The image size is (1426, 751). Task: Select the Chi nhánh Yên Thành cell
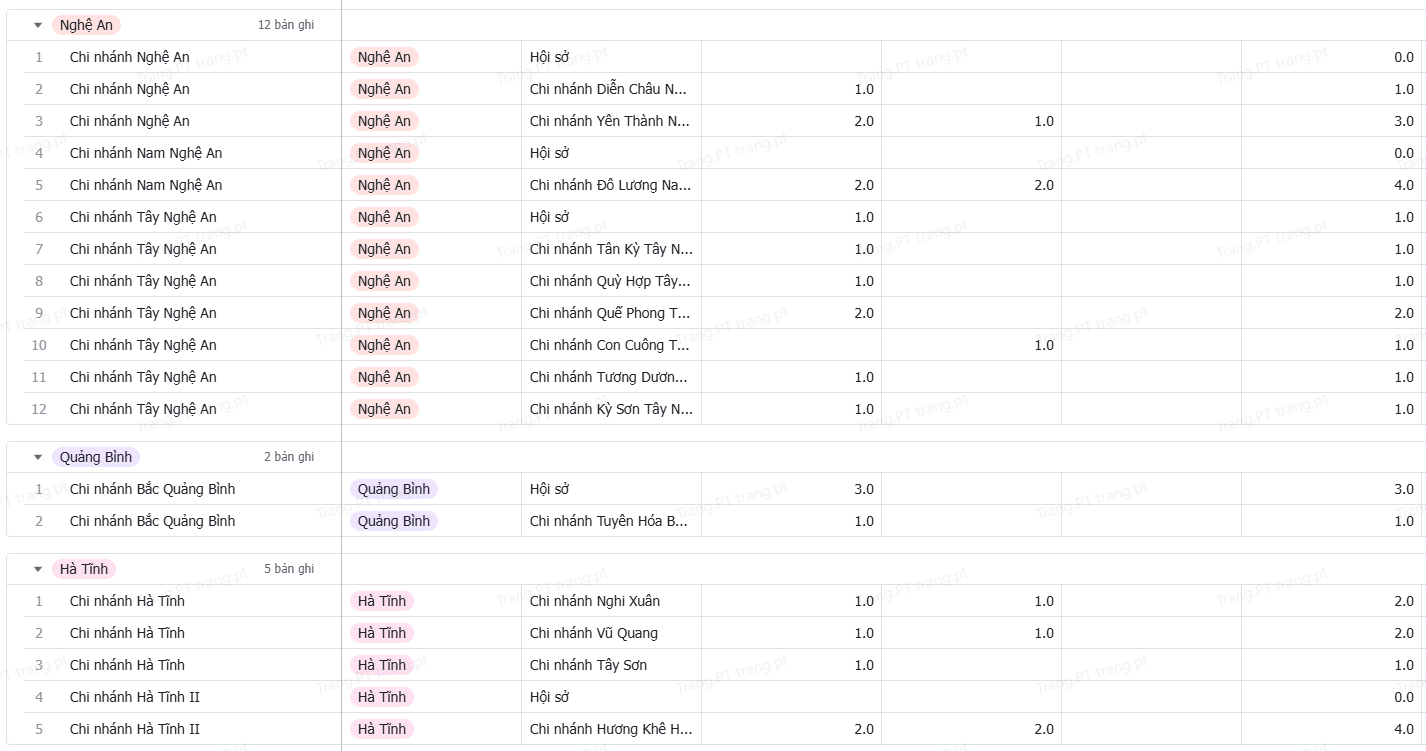[x=610, y=121]
